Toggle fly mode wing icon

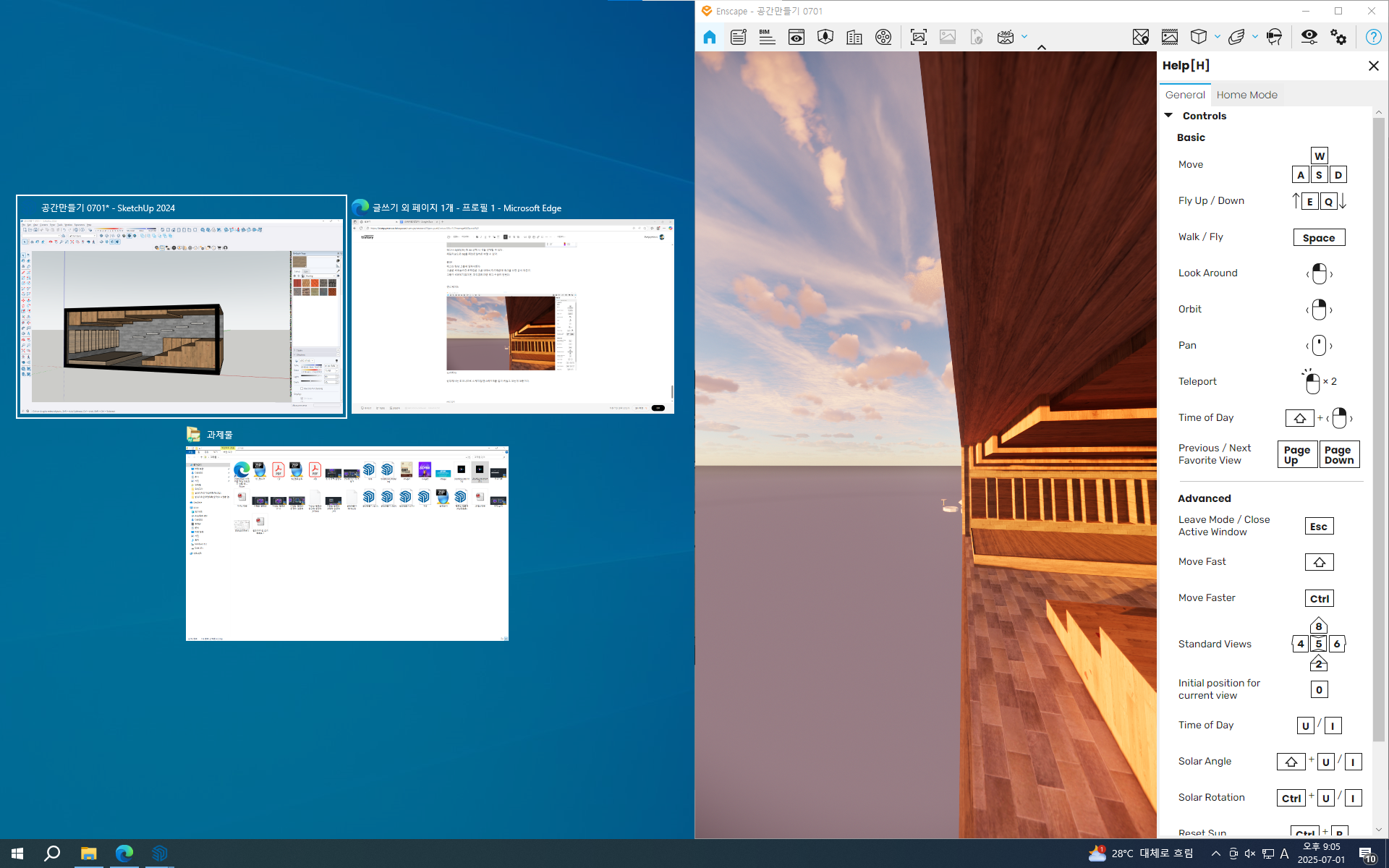1236,37
